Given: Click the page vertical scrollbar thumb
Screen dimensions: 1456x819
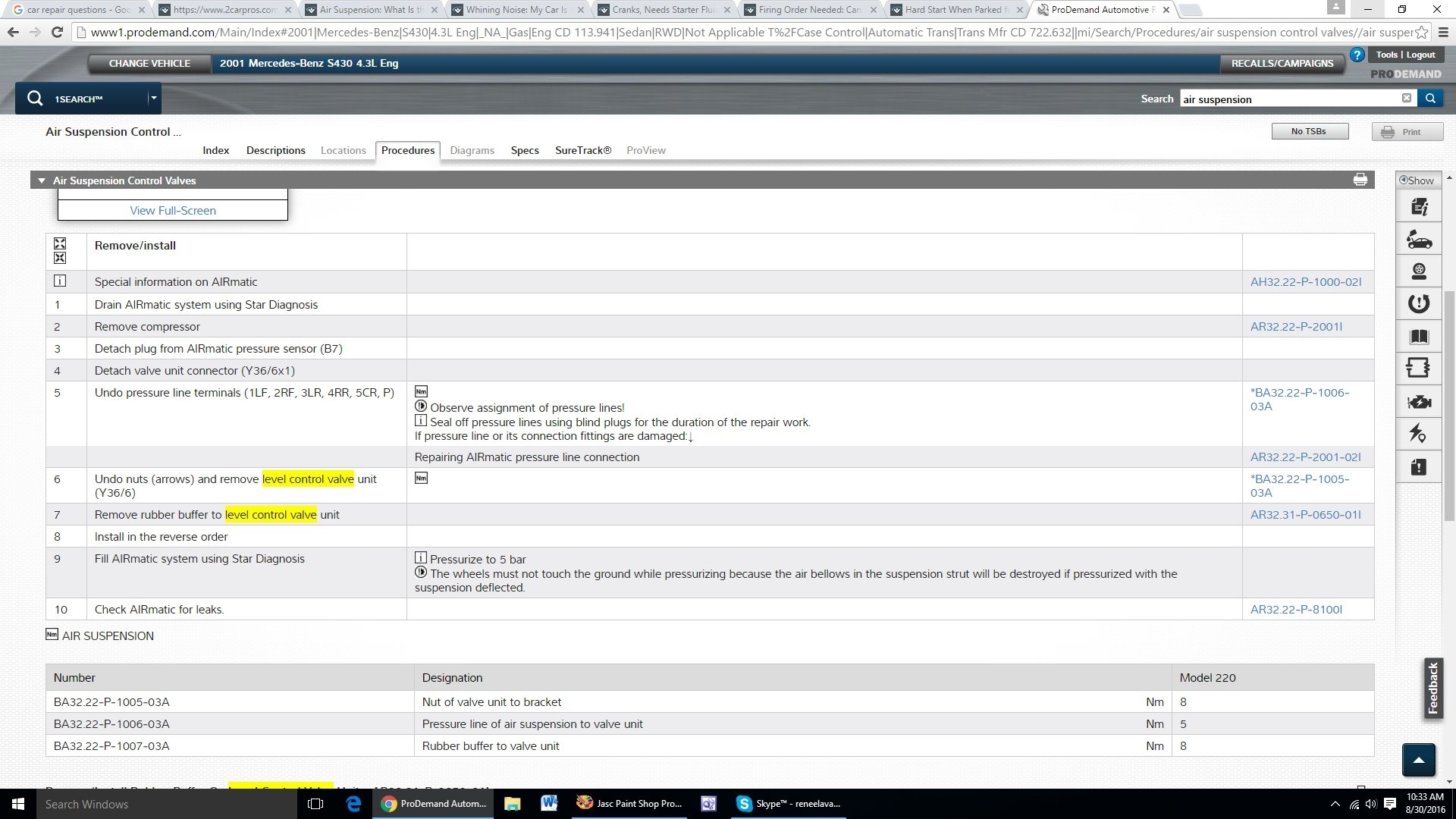Looking at the screenshot, I should click(1449, 406).
